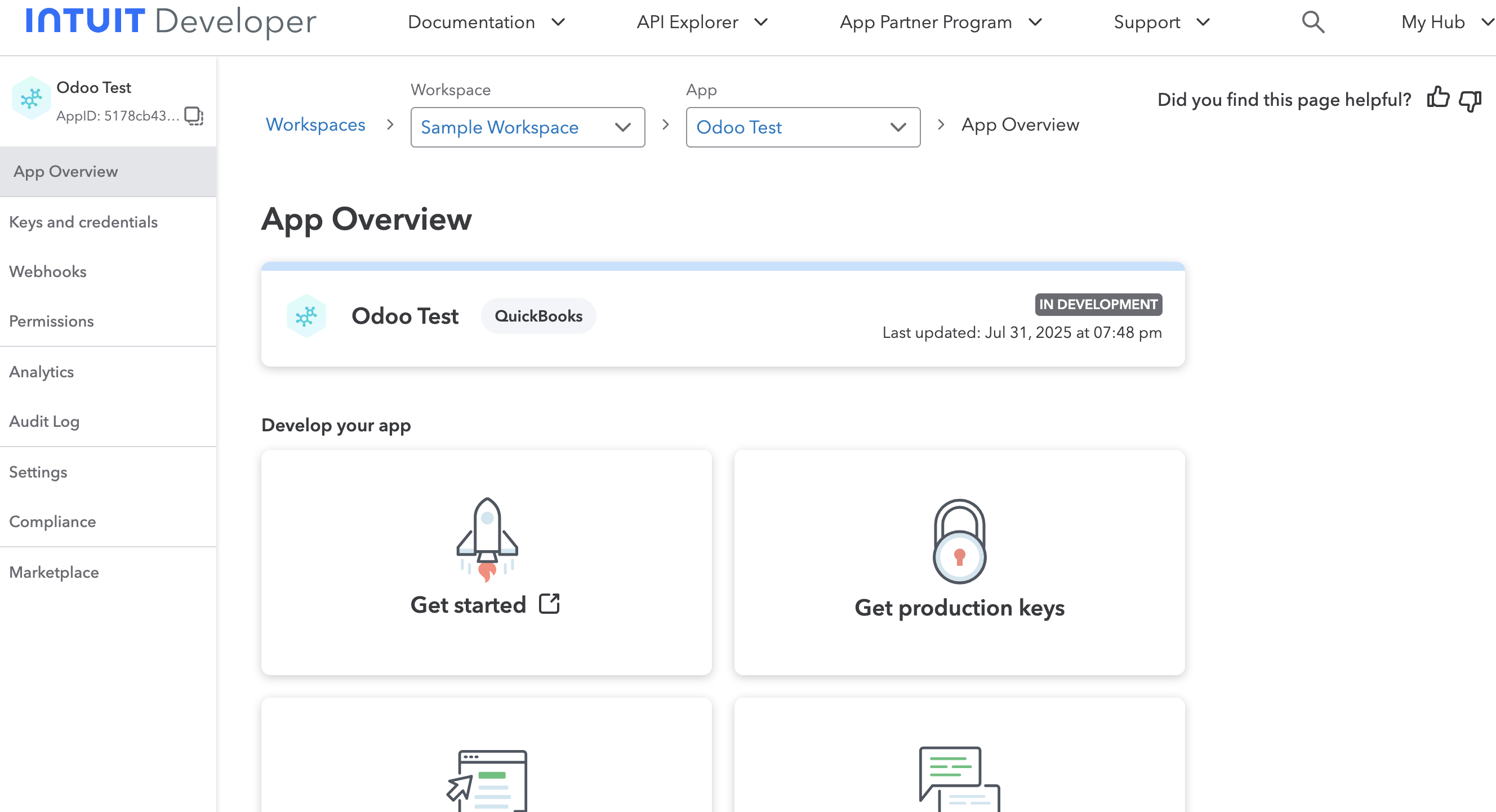Viewport: 1496px width, 812px height.
Task: Expand the API Explorer menu
Action: point(703,22)
